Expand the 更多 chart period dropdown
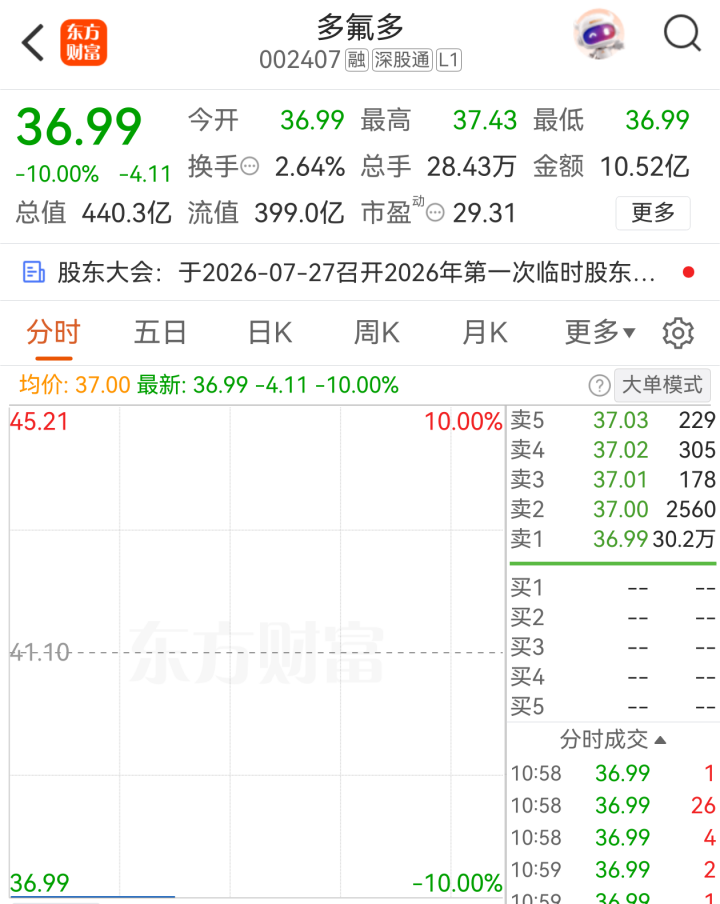Image resolution: width=720 pixels, height=904 pixels. tap(600, 333)
